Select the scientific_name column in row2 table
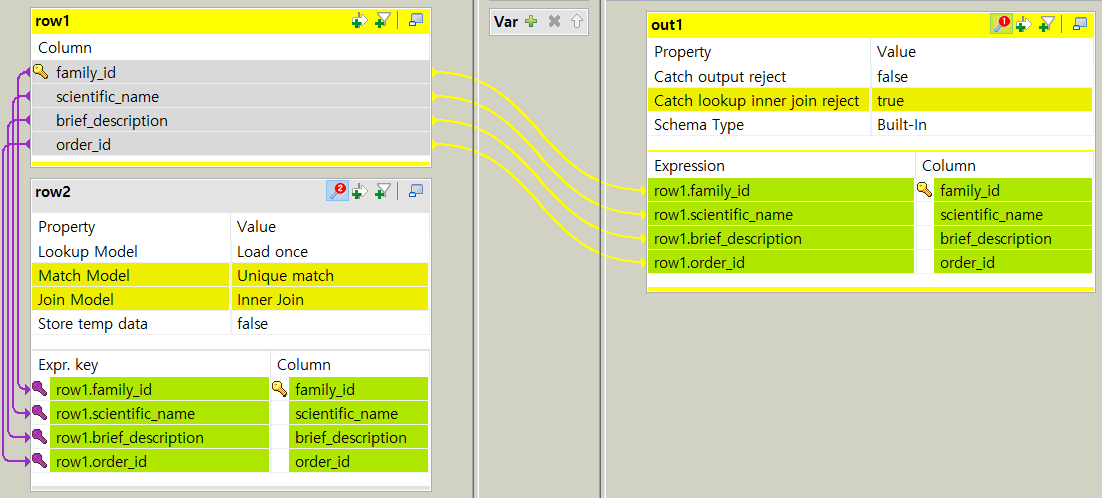This screenshot has width=1102, height=498. coord(358,413)
